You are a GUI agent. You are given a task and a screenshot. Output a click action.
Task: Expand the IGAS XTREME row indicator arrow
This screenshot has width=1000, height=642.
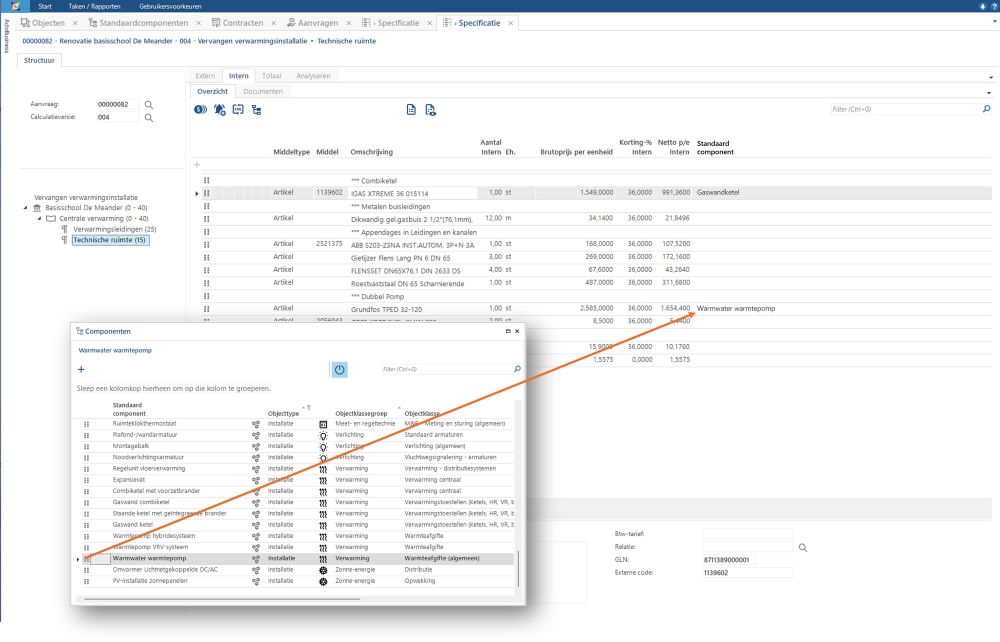[196, 193]
